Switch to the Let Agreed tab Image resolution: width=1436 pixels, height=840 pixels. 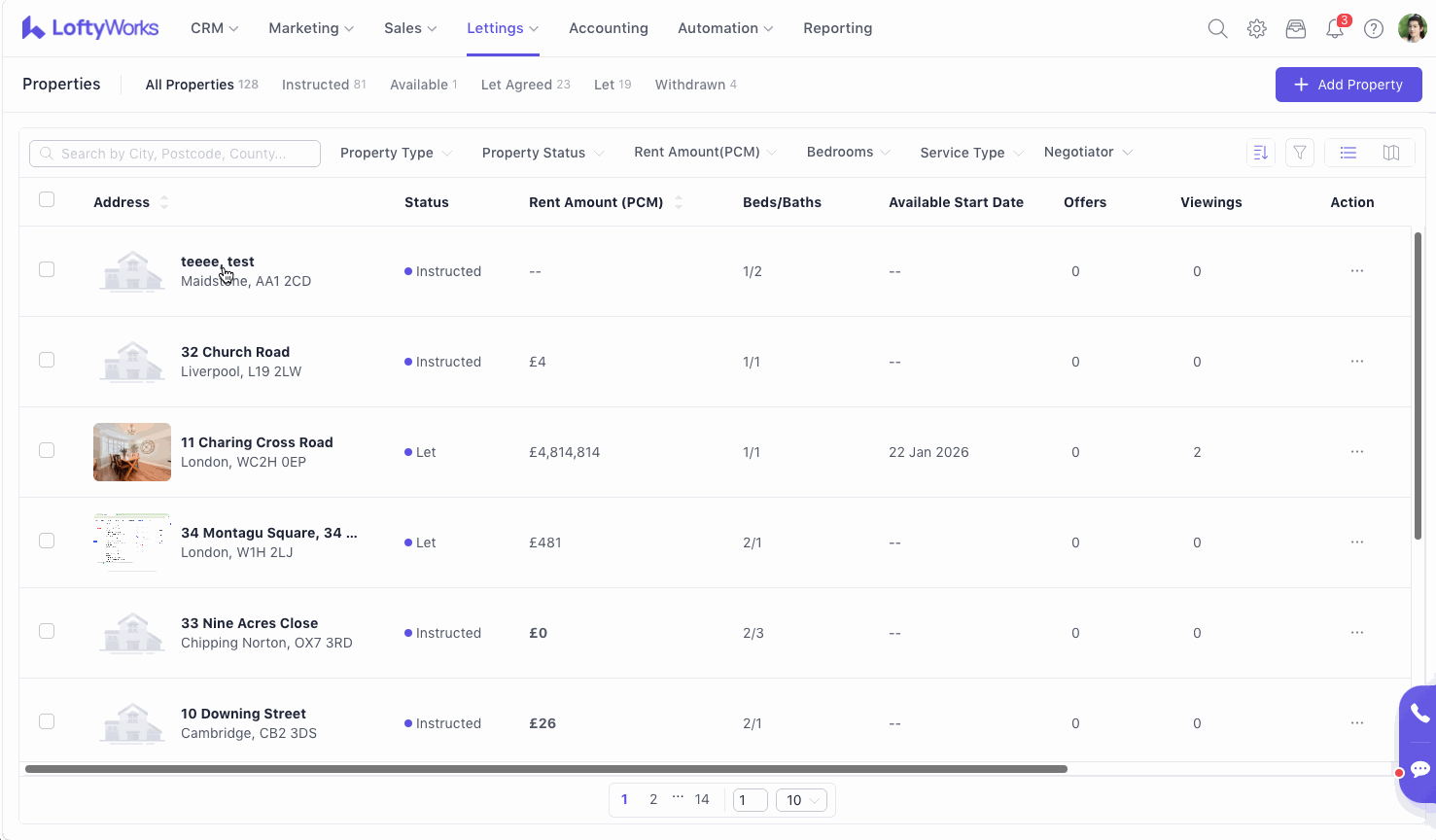(x=525, y=85)
